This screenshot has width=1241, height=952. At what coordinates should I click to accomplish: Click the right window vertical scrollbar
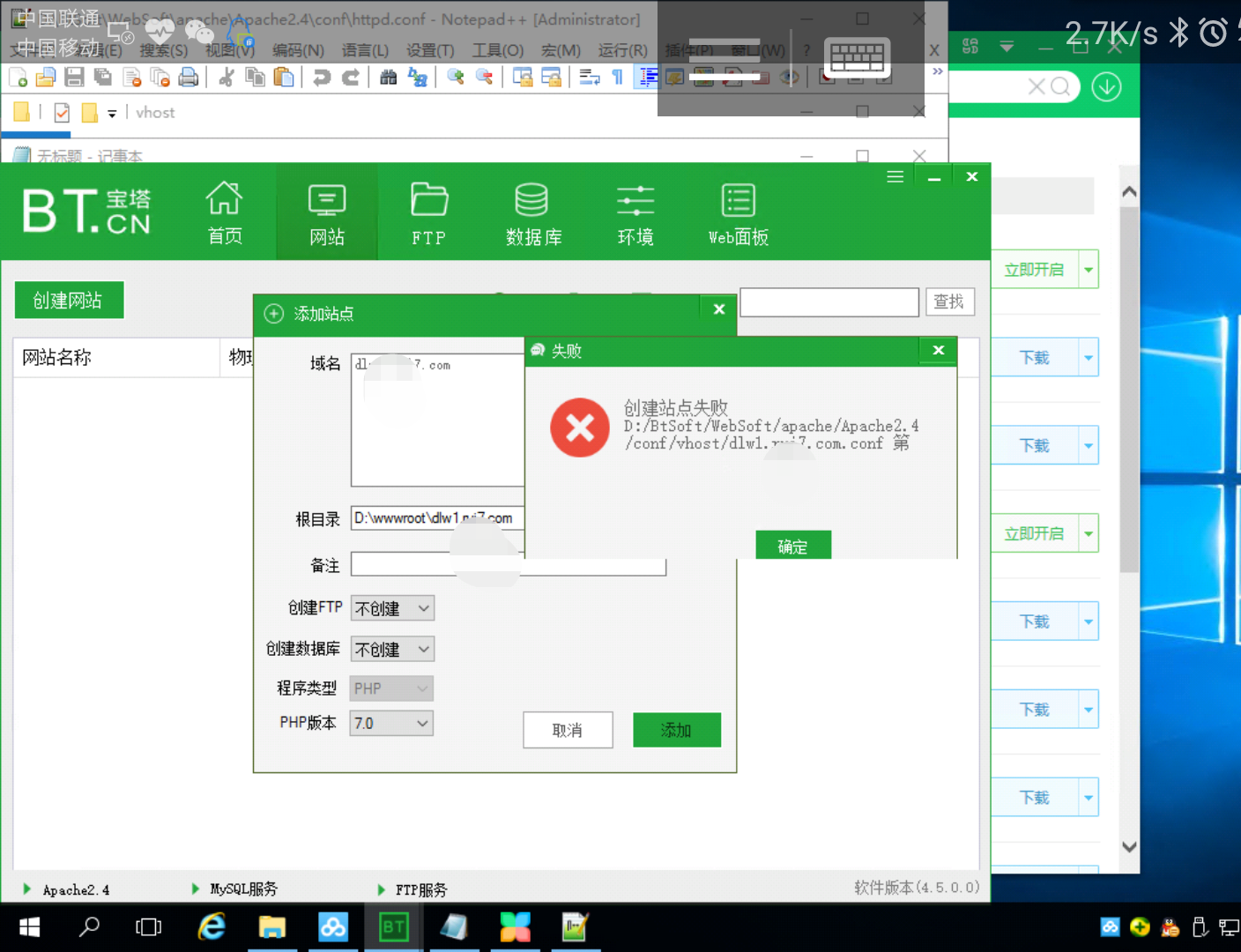point(1129,390)
